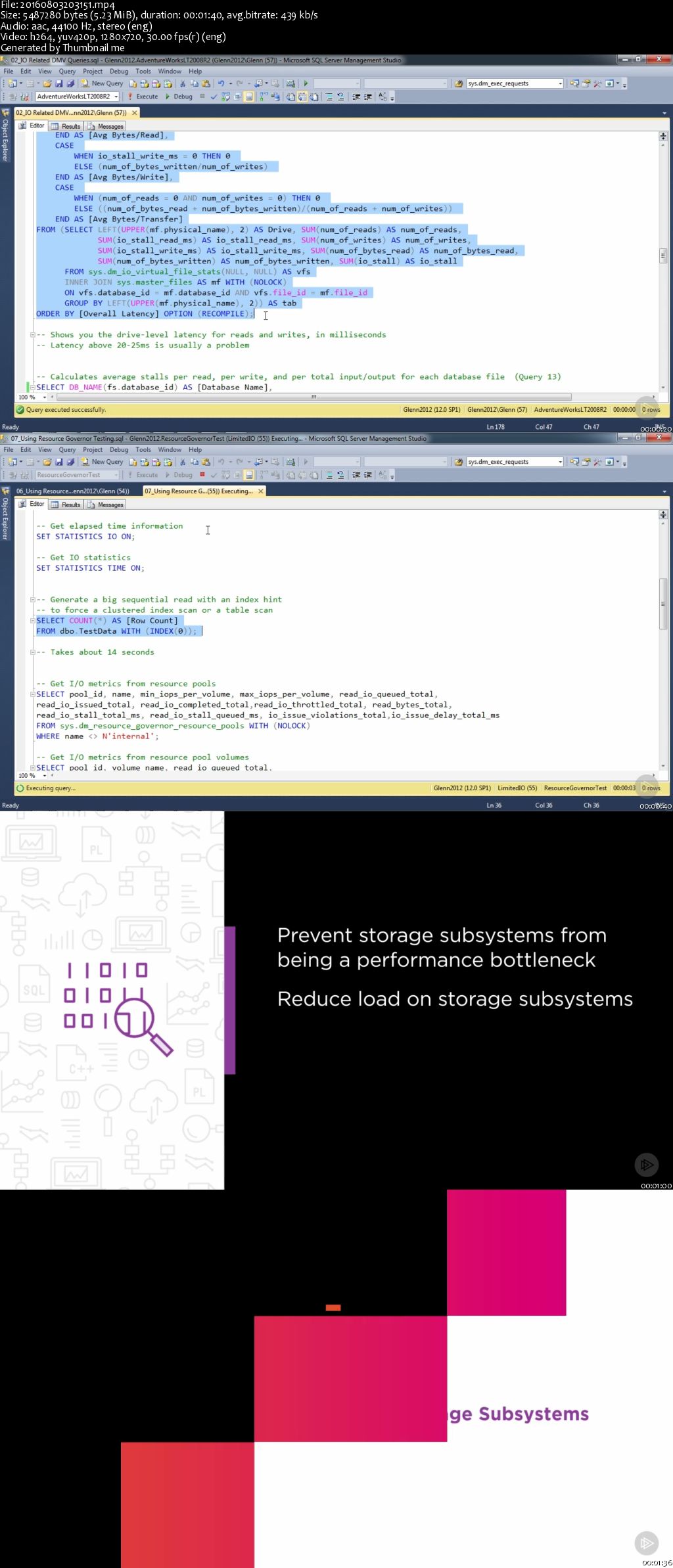
Task: Switch to Messages tab in DMV Queries window
Action: (x=105, y=126)
